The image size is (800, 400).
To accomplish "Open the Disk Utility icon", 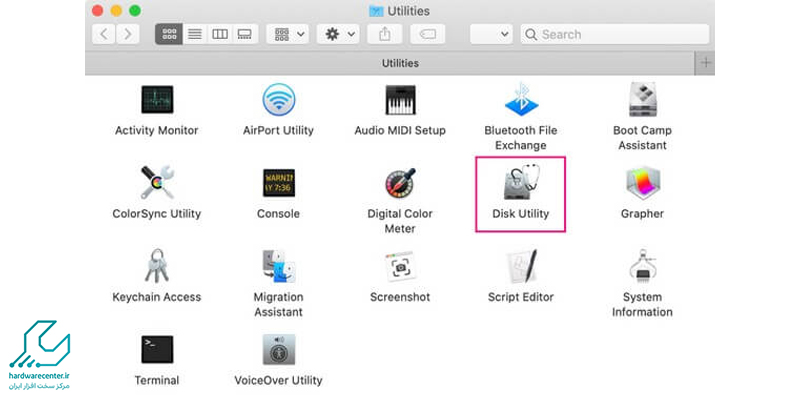I will 521,183.
